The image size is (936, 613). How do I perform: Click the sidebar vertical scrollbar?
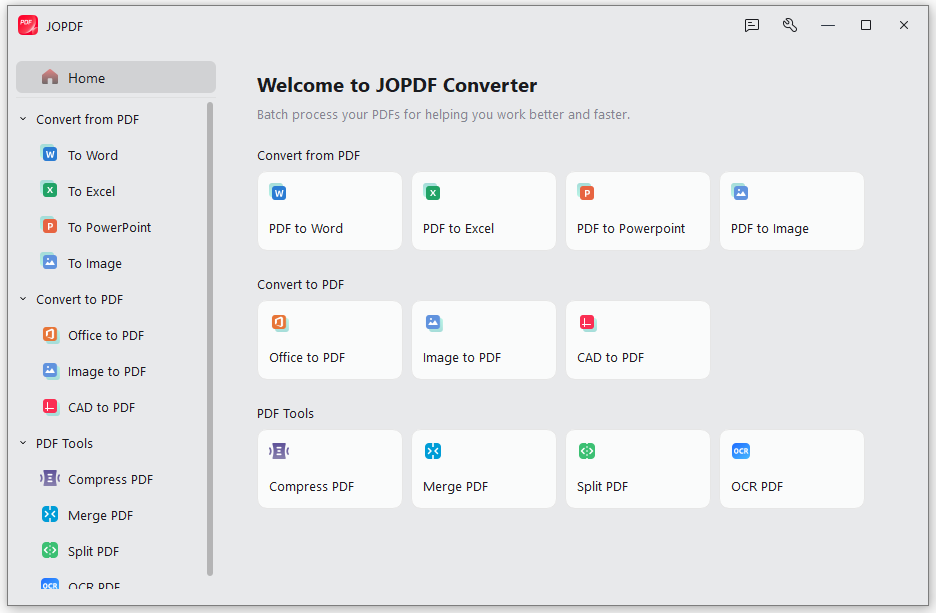click(x=210, y=338)
